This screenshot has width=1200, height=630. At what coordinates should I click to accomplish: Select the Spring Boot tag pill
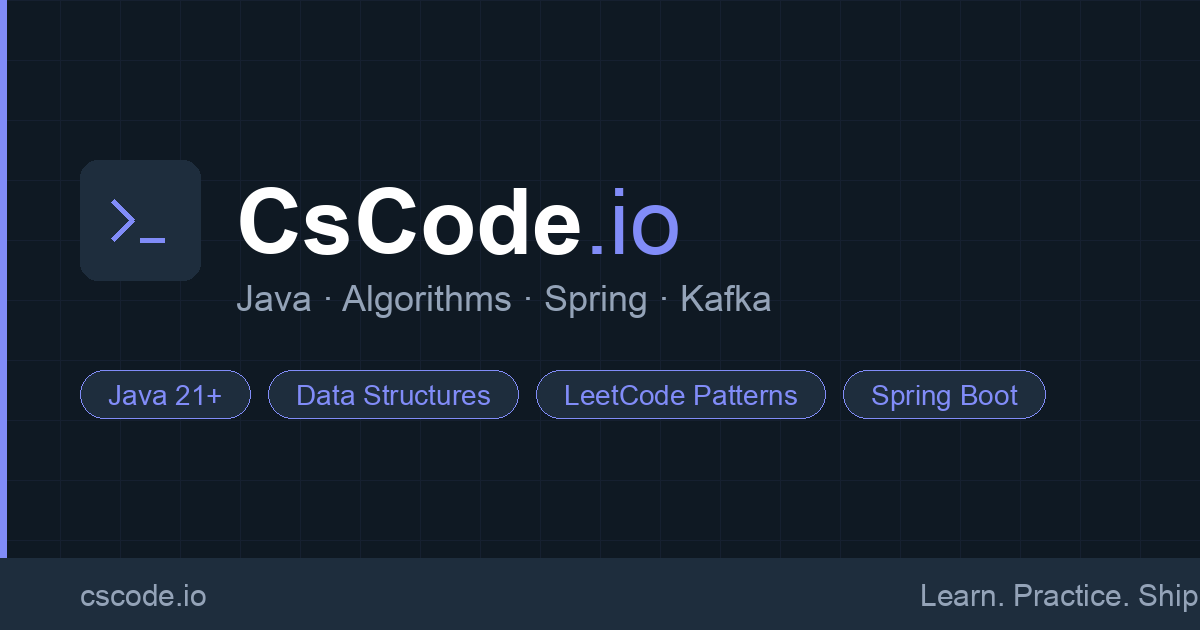coord(944,395)
